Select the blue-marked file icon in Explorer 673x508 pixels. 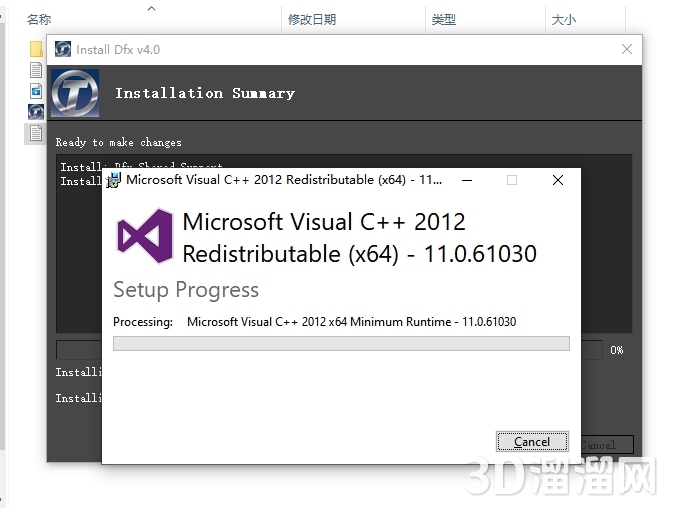(x=36, y=91)
